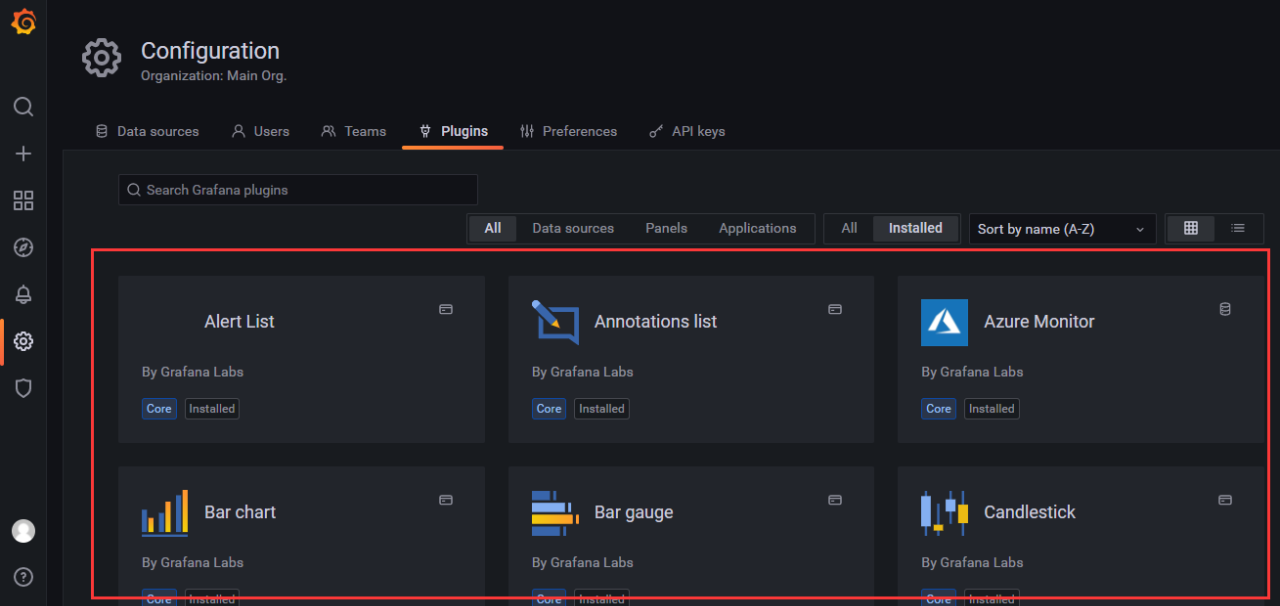Viewport: 1280px width, 606px height.
Task: Click By Grafana Labs on Bar gauge card
Action: (x=582, y=562)
